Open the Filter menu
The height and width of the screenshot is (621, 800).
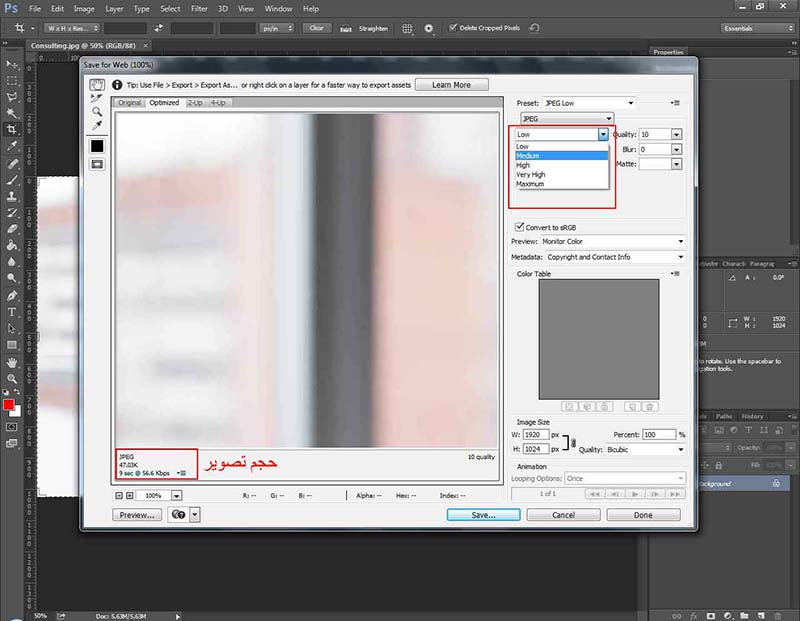click(x=199, y=9)
